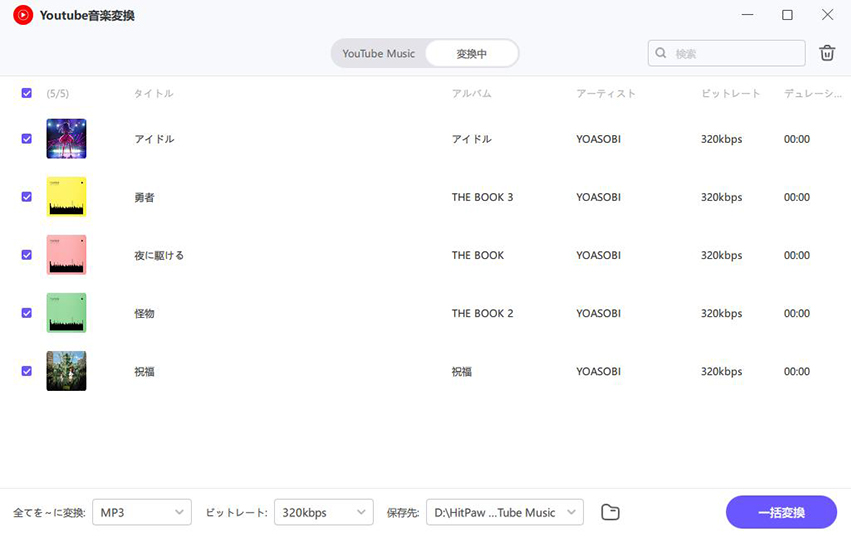Switch to the 変換中 tab
The height and width of the screenshot is (536, 851).
(x=472, y=54)
